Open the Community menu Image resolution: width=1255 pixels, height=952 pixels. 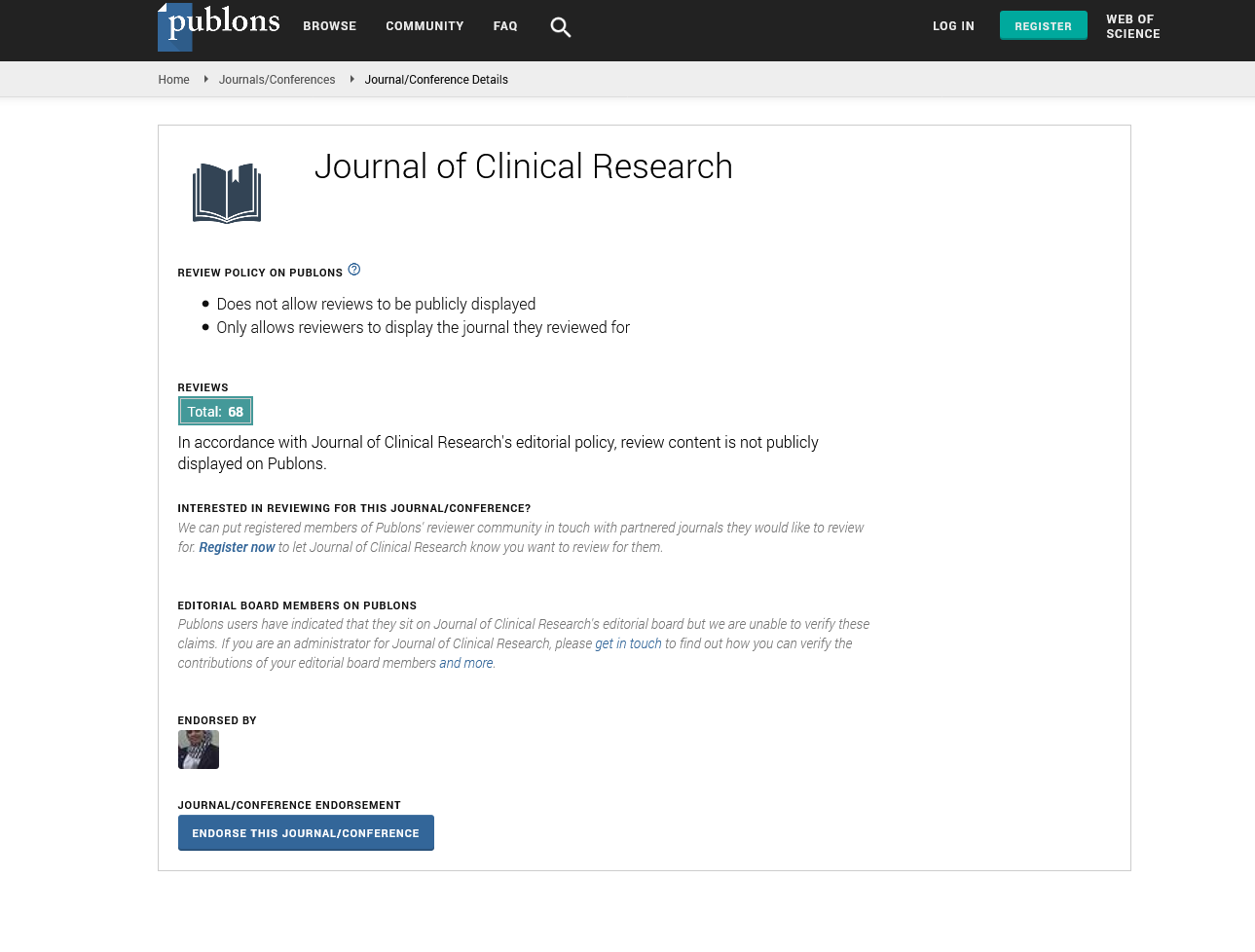point(424,26)
